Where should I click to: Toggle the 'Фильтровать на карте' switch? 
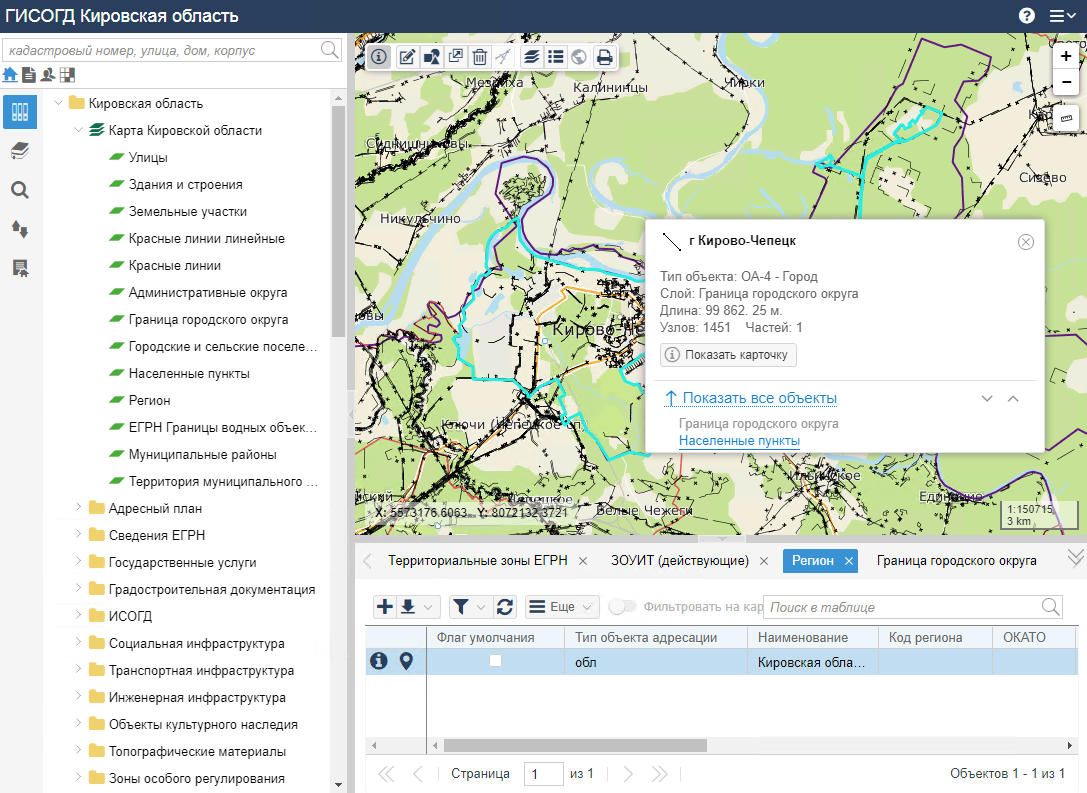622,607
